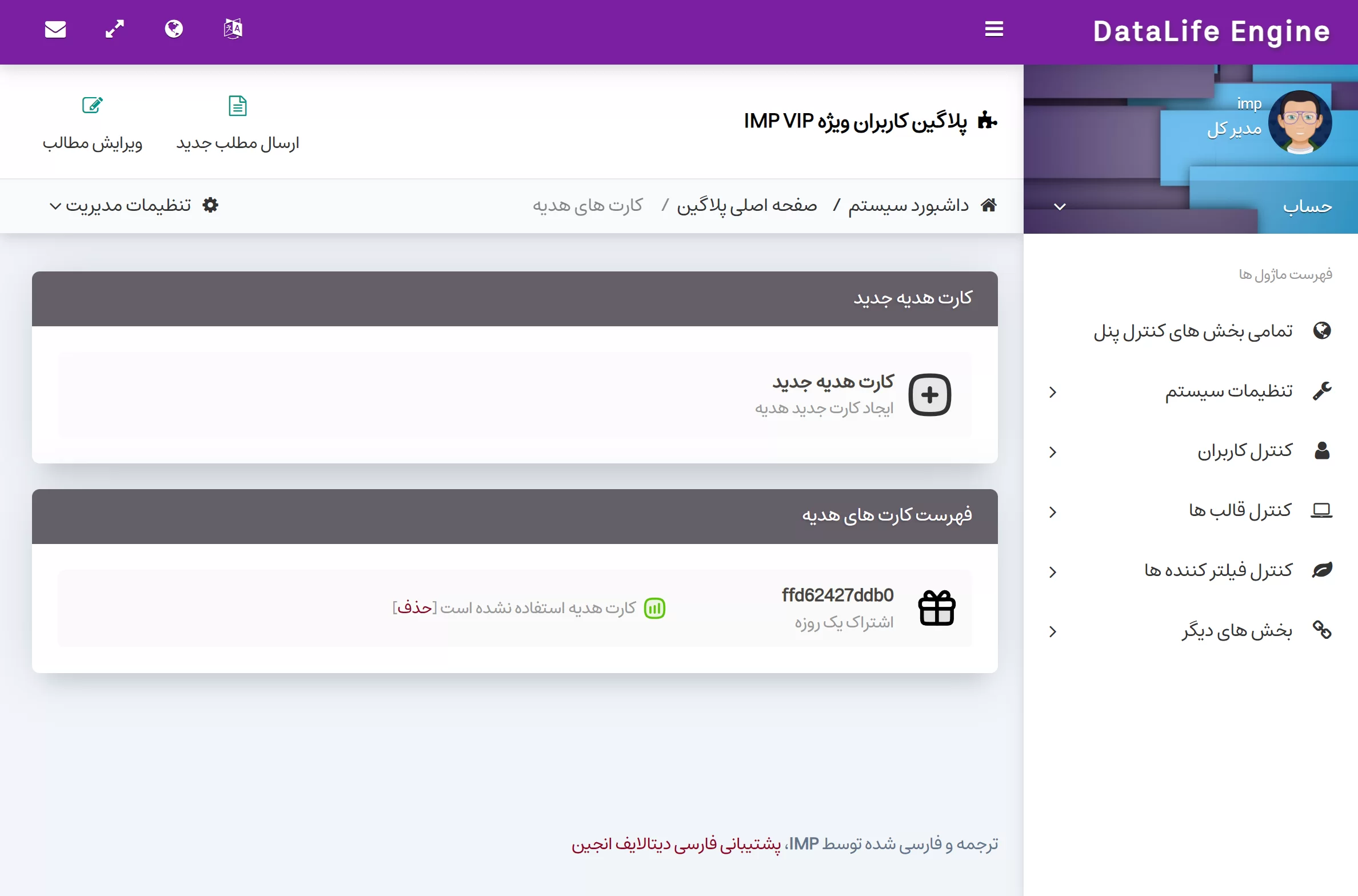Screen dimensions: 1358x896
Task: Click the gift box icon for ffd62427ddb0
Action: [x=936, y=608]
